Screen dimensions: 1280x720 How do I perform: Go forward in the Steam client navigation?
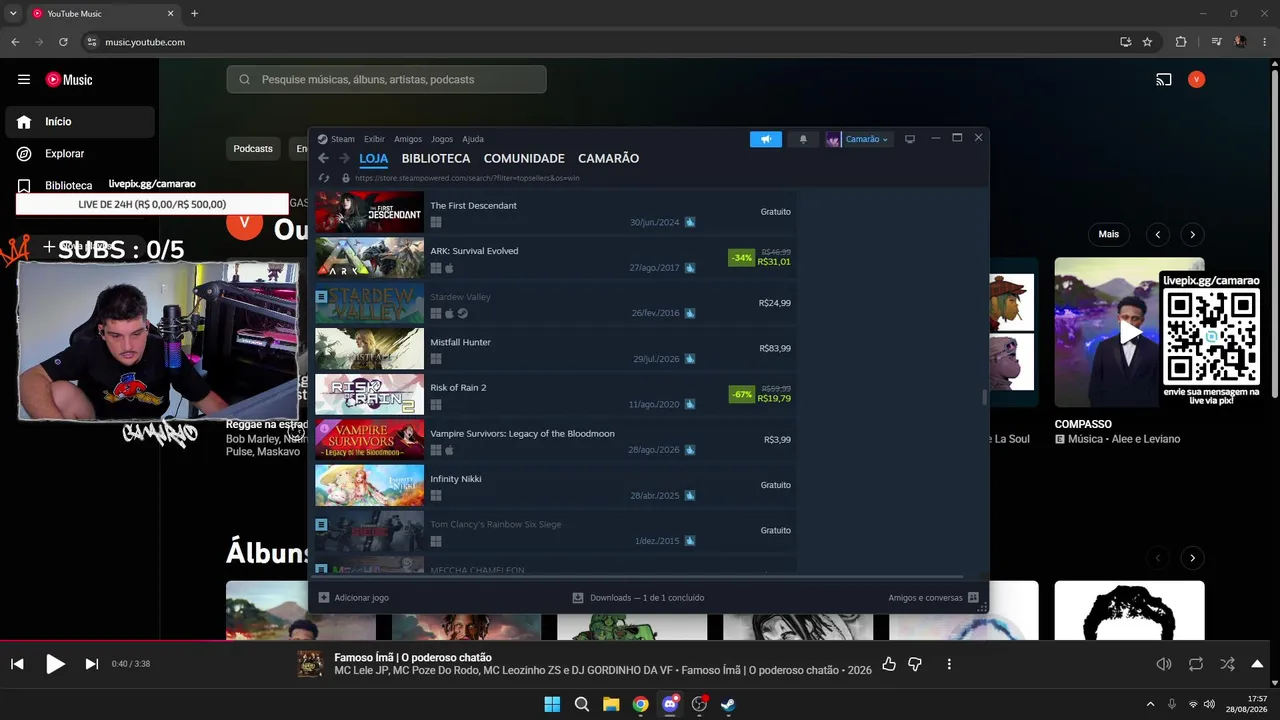(x=344, y=158)
